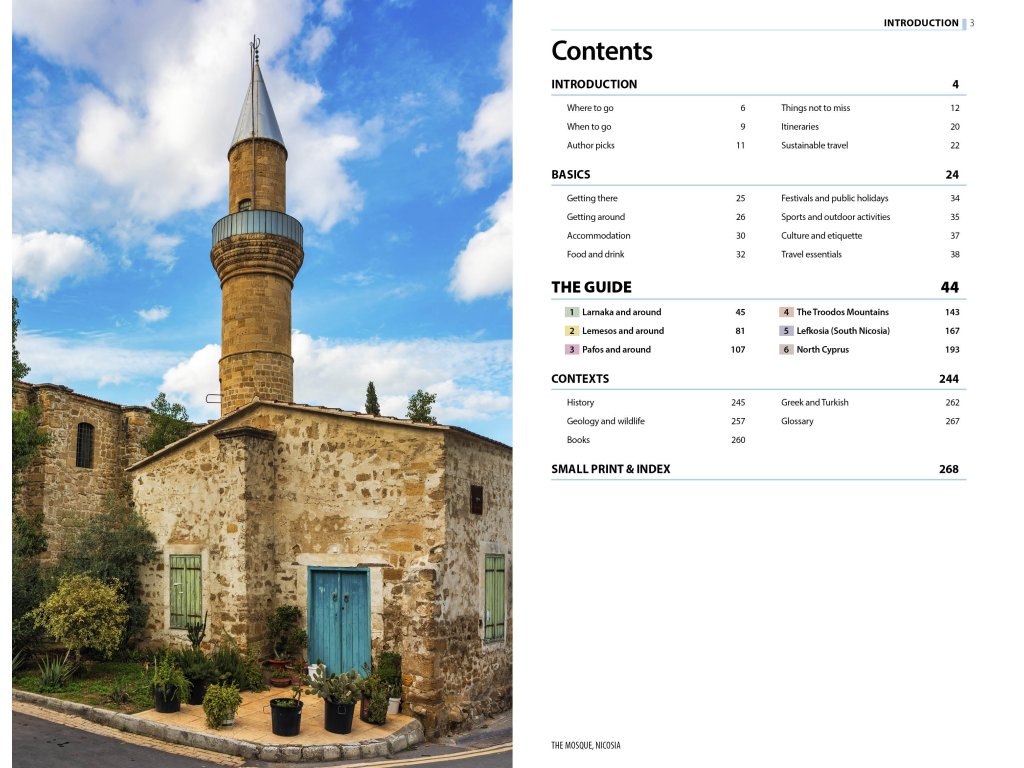Open the 'When to go' entry
The image size is (1024, 768).
(588, 127)
